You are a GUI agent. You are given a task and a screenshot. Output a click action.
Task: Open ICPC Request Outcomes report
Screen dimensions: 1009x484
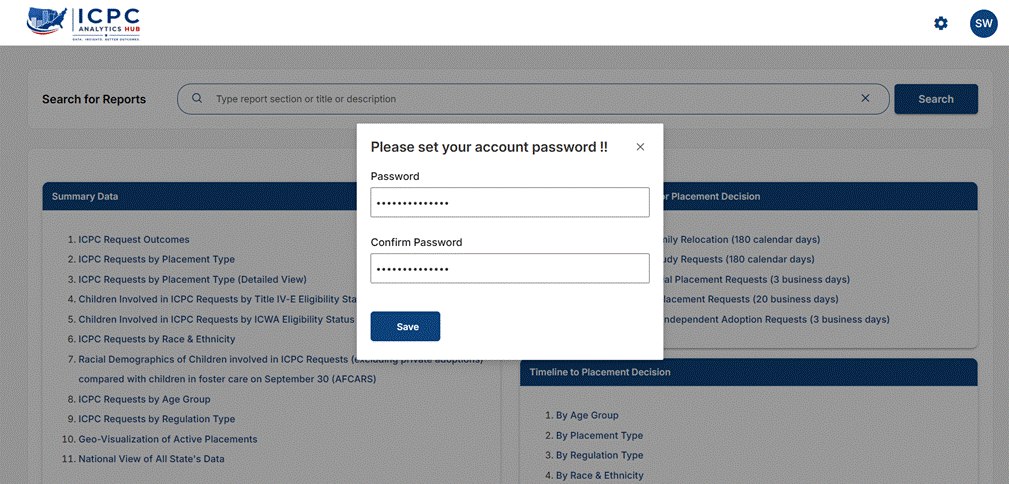[x=134, y=239]
